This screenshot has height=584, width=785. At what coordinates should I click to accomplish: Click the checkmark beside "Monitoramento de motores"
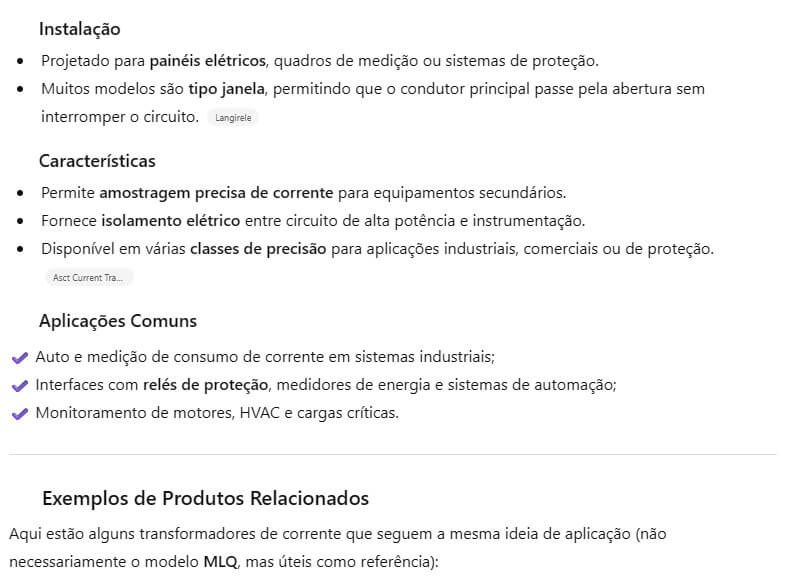pos(18,413)
